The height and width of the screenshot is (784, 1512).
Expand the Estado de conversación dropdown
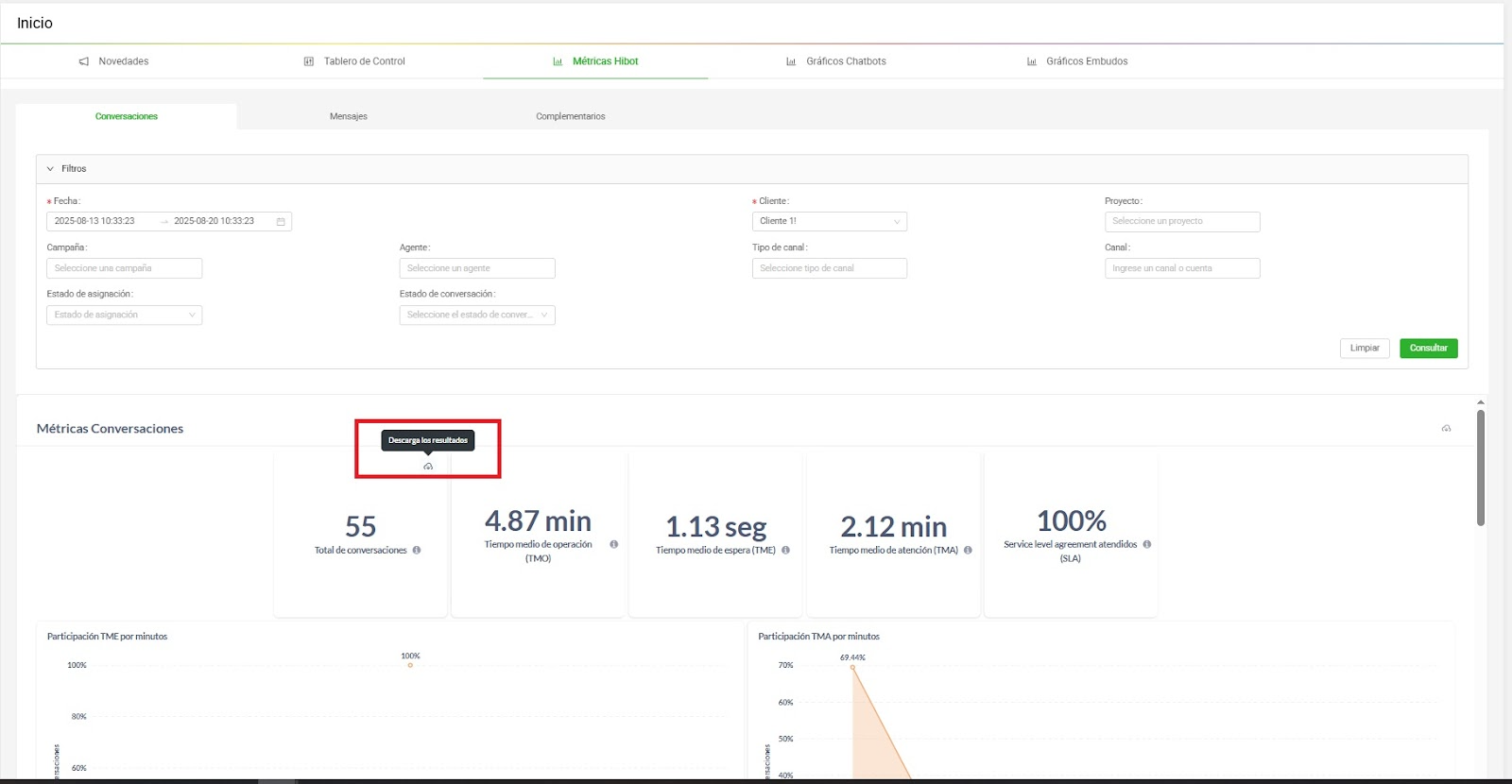477,315
